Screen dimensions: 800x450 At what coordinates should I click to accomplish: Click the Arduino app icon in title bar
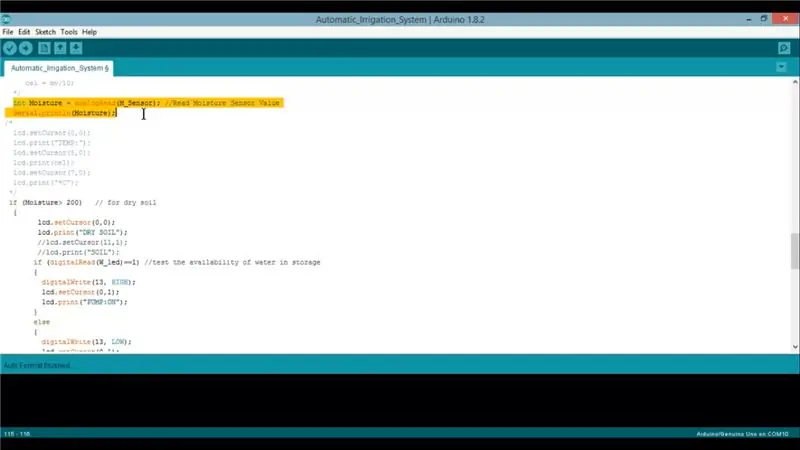(6, 19)
